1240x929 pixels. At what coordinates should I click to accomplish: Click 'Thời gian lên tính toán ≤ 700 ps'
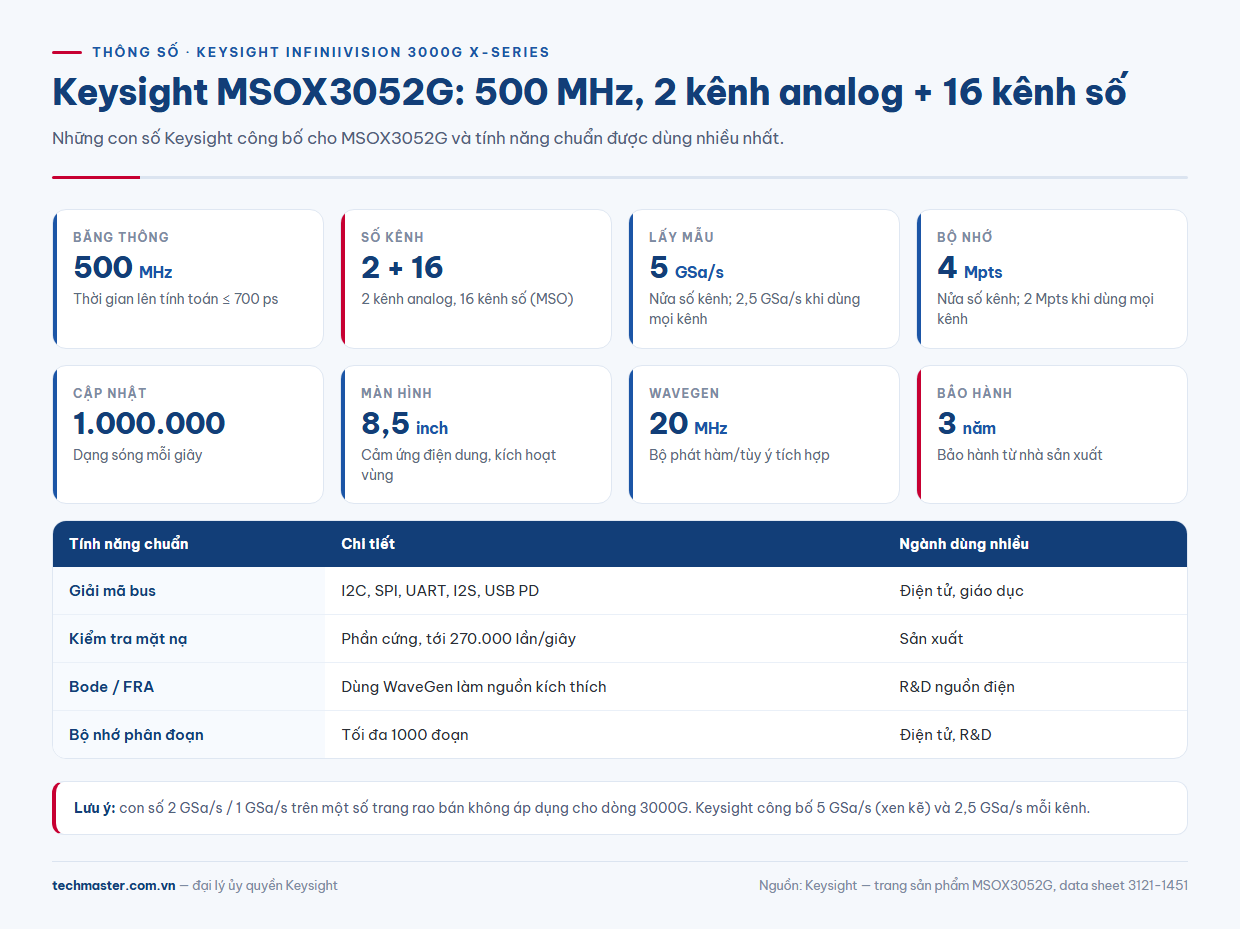click(x=176, y=299)
